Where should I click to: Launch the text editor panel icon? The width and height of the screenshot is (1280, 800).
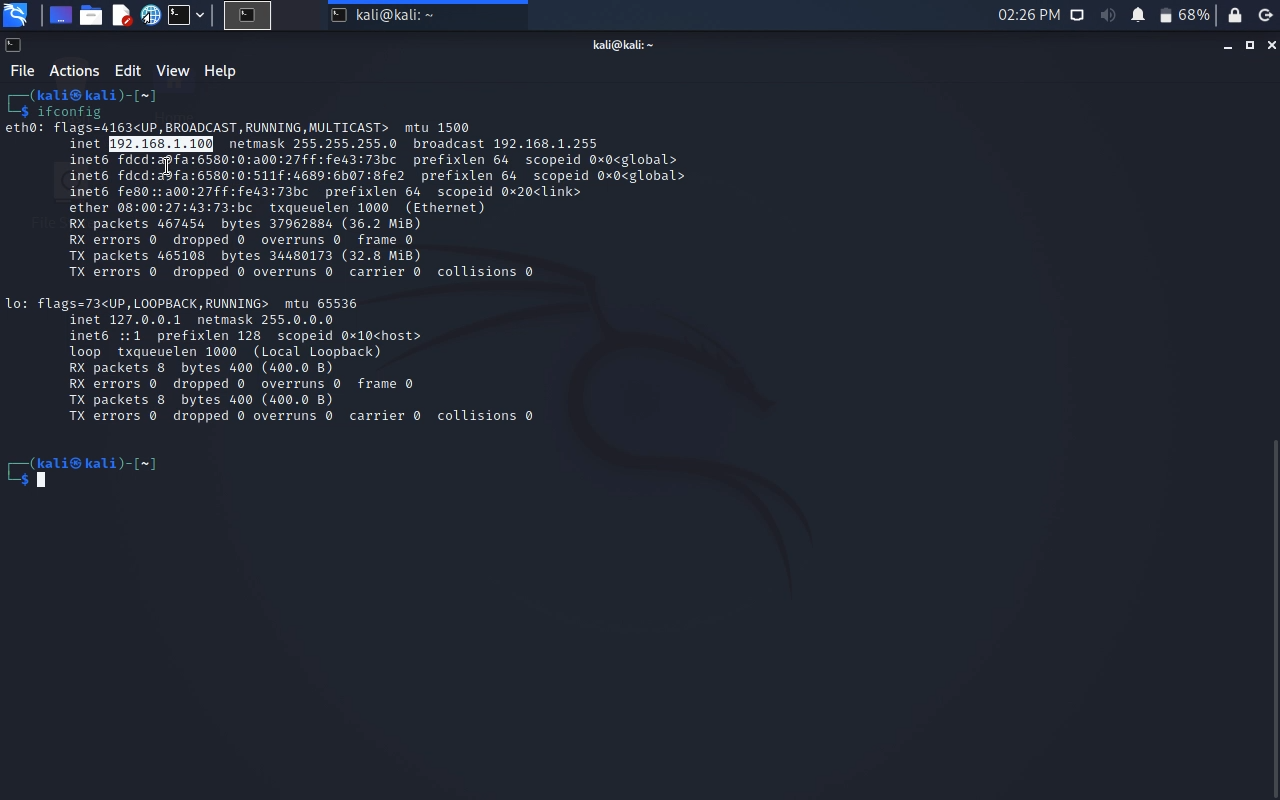tap(121, 15)
